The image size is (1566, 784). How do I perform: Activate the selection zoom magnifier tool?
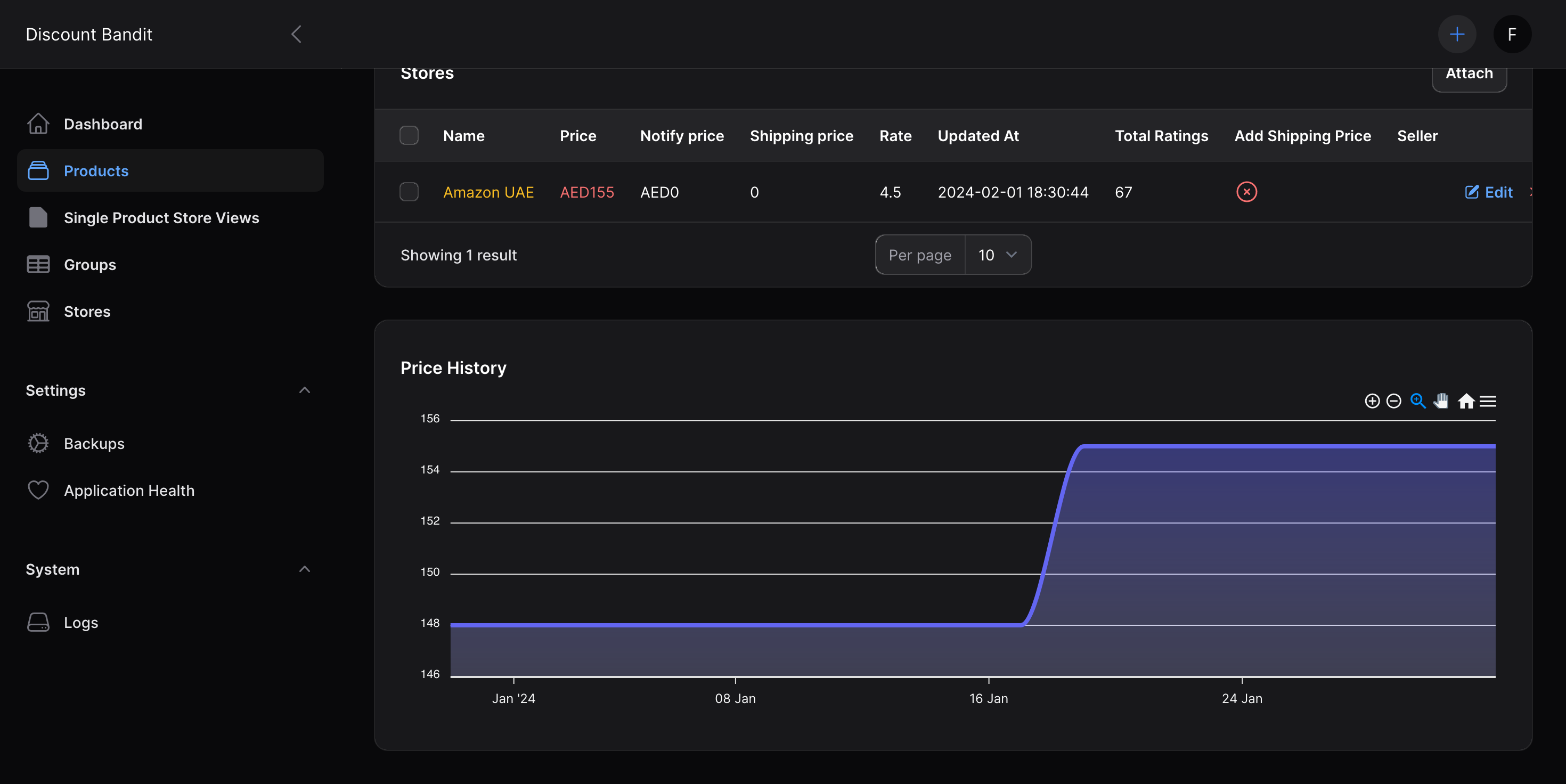[x=1418, y=401]
